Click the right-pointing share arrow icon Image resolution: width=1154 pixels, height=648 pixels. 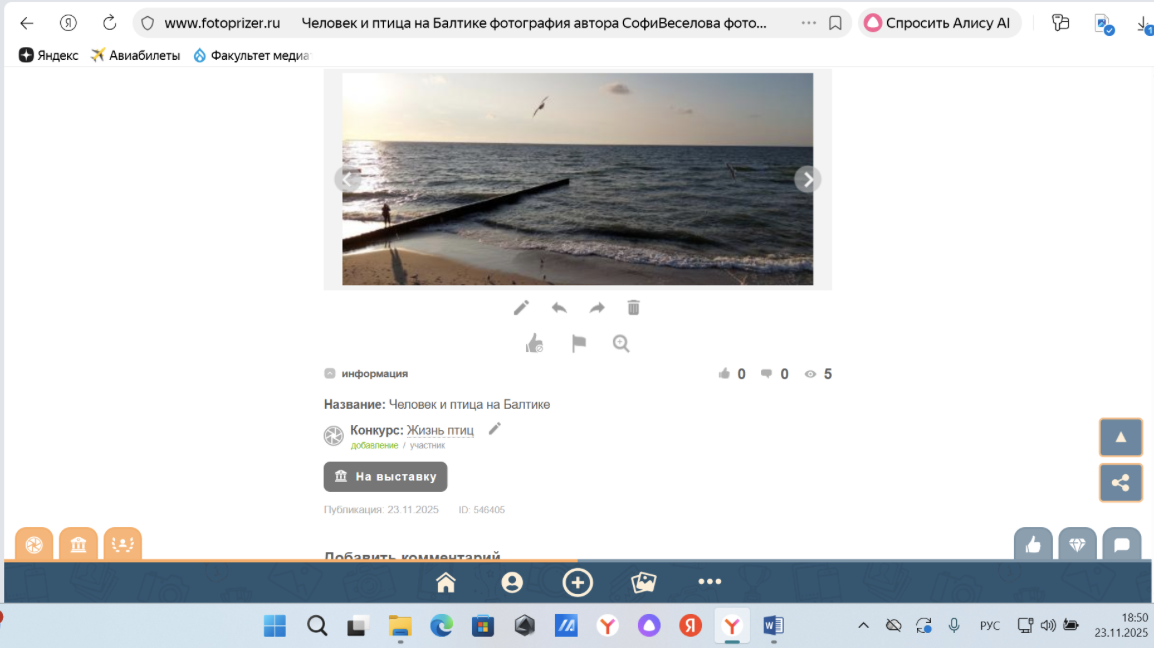coord(597,308)
